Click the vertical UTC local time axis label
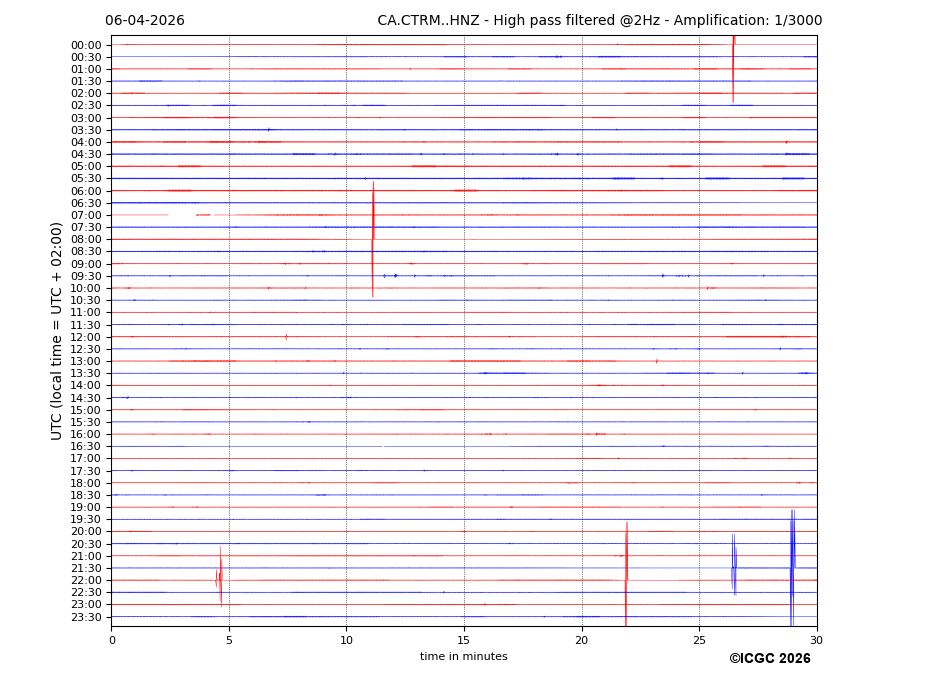Screen dimensions: 927x696 57,331
